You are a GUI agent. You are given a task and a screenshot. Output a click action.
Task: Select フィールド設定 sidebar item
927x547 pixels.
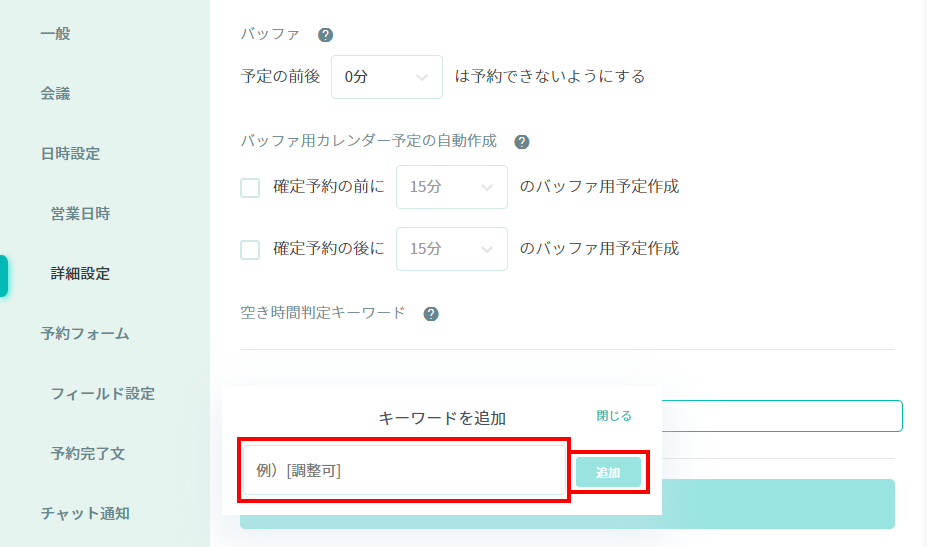103,394
